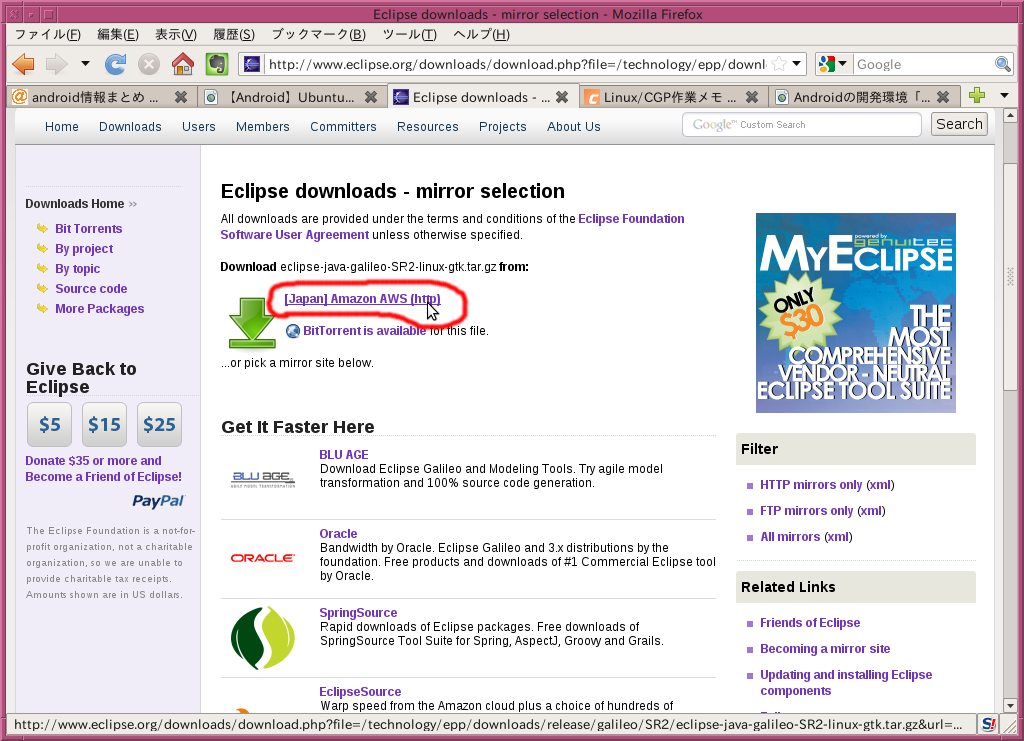Click the URL address field

[x=517, y=64]
